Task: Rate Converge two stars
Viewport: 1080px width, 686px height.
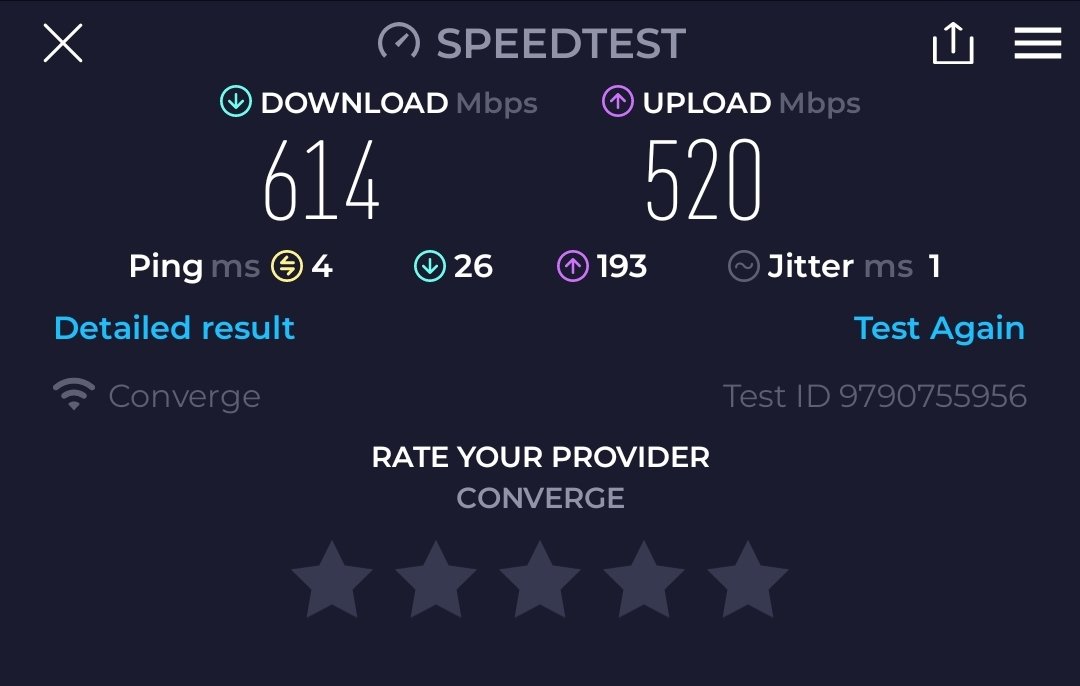Action: click(x=436, y=581)
